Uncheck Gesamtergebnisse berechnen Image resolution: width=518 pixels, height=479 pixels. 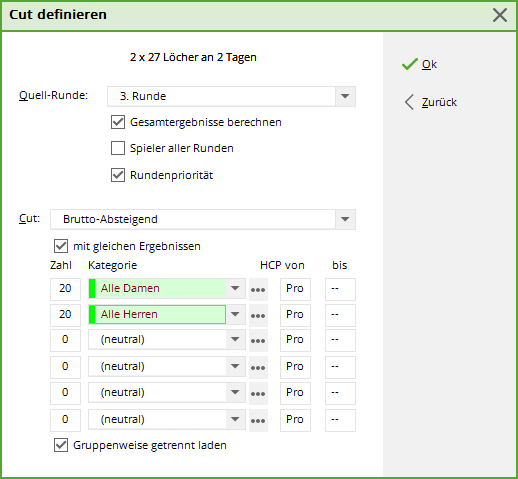point(118,122)
